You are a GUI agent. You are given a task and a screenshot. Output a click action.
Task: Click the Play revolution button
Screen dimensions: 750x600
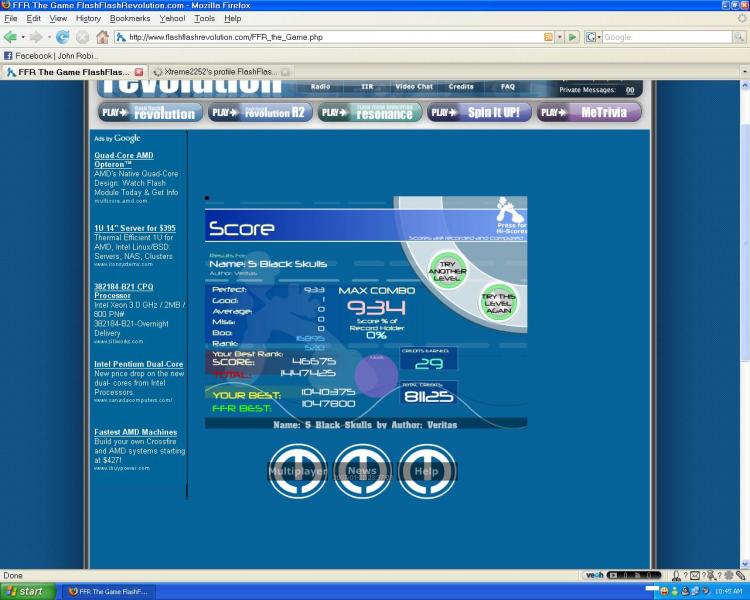click(150, 112)
